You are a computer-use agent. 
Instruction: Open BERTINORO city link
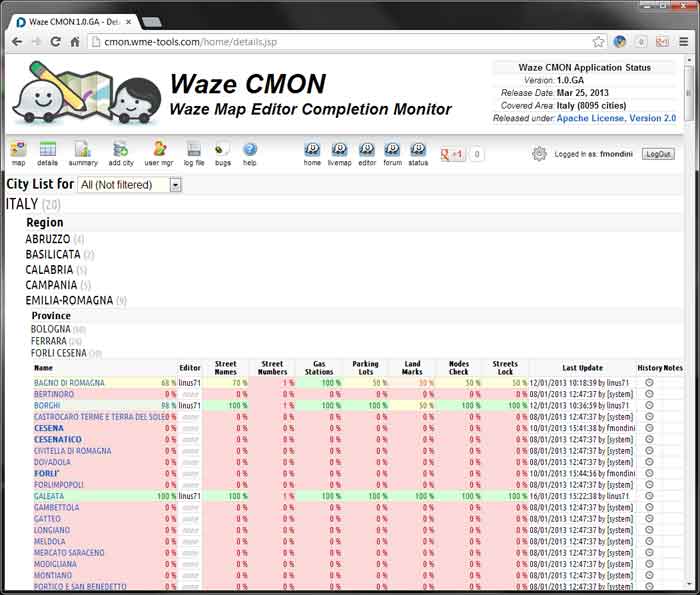[x=54, y=394]
